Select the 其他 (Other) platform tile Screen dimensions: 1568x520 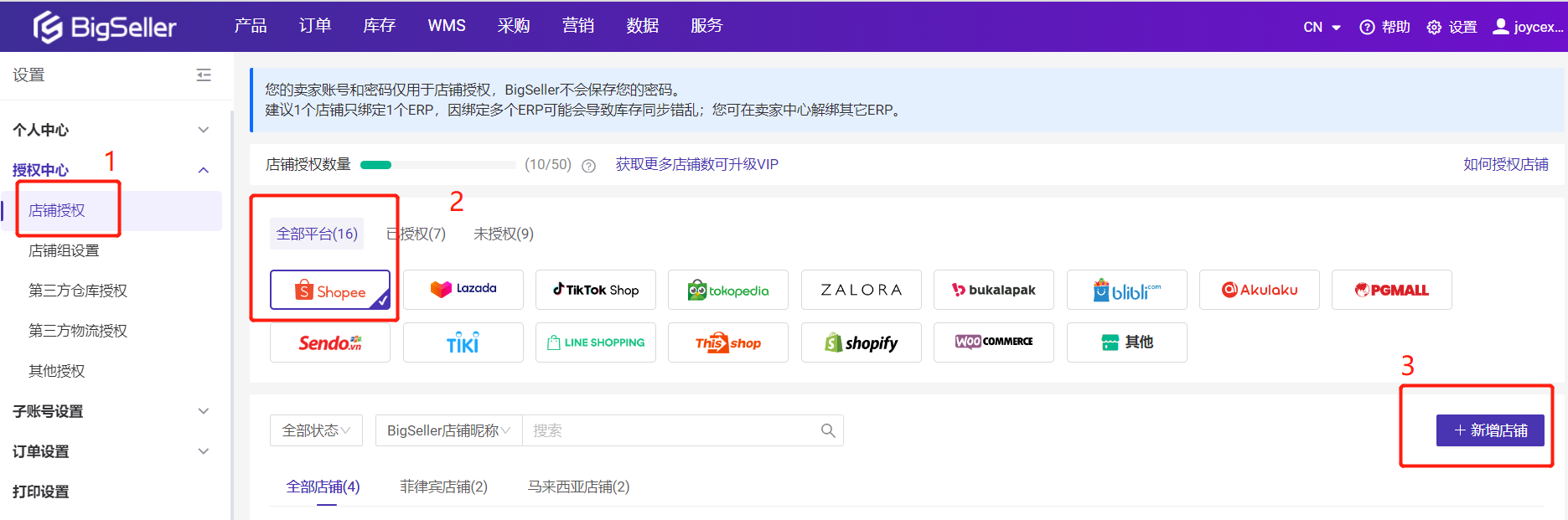tap(1127, 342)
